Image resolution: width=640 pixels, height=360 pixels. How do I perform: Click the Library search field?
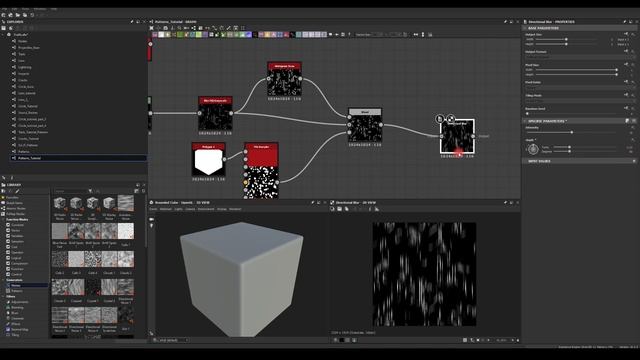tap(70, 191)
